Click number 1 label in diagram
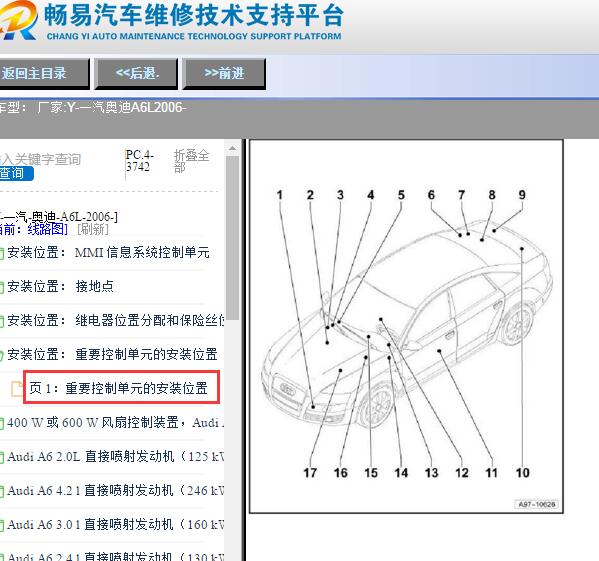The width and height of the screenshot is (599, 561). pyautogui.click(x=280, y=195)
